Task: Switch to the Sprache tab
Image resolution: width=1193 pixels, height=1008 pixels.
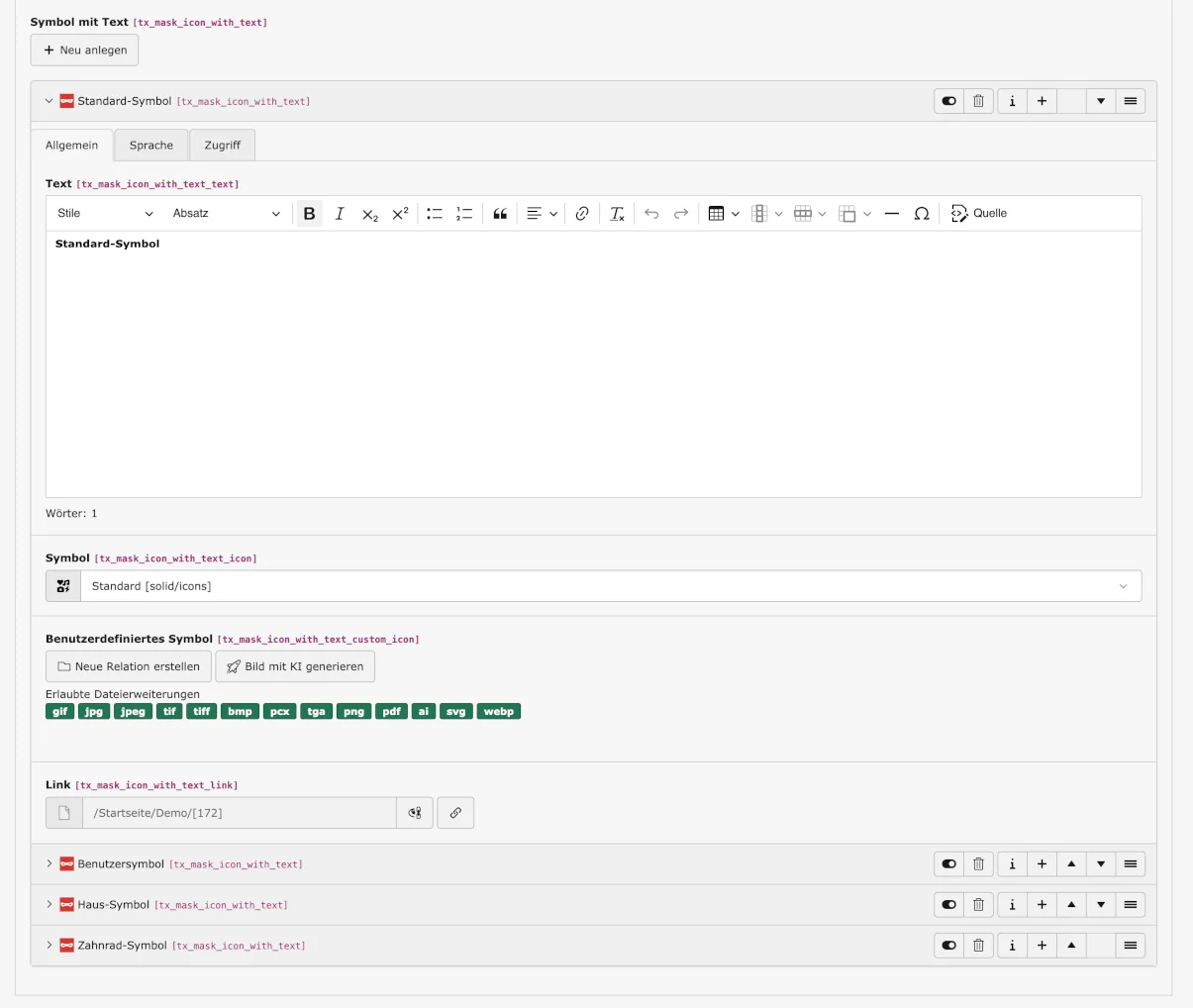Action: pos(150,145)
